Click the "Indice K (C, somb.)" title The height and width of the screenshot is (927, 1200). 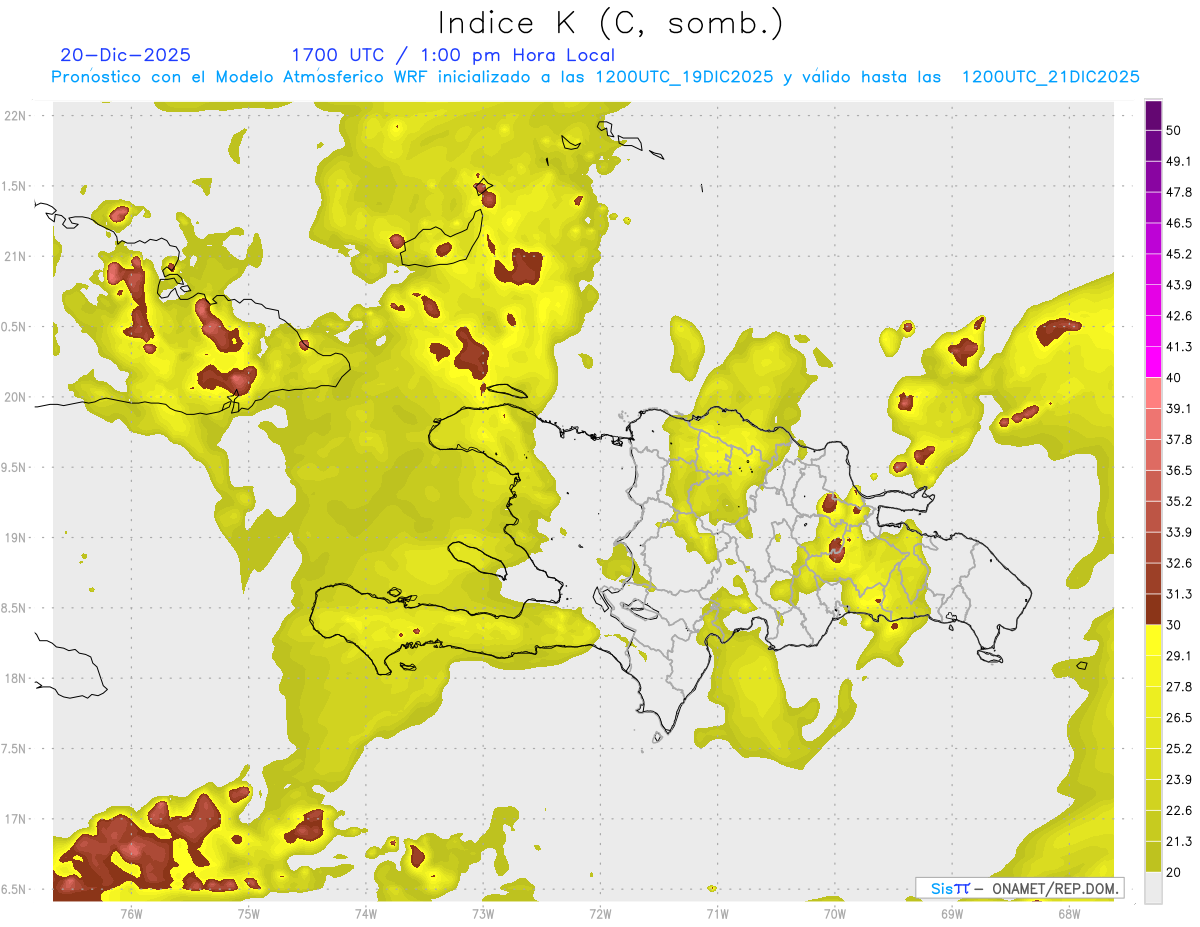610,23
